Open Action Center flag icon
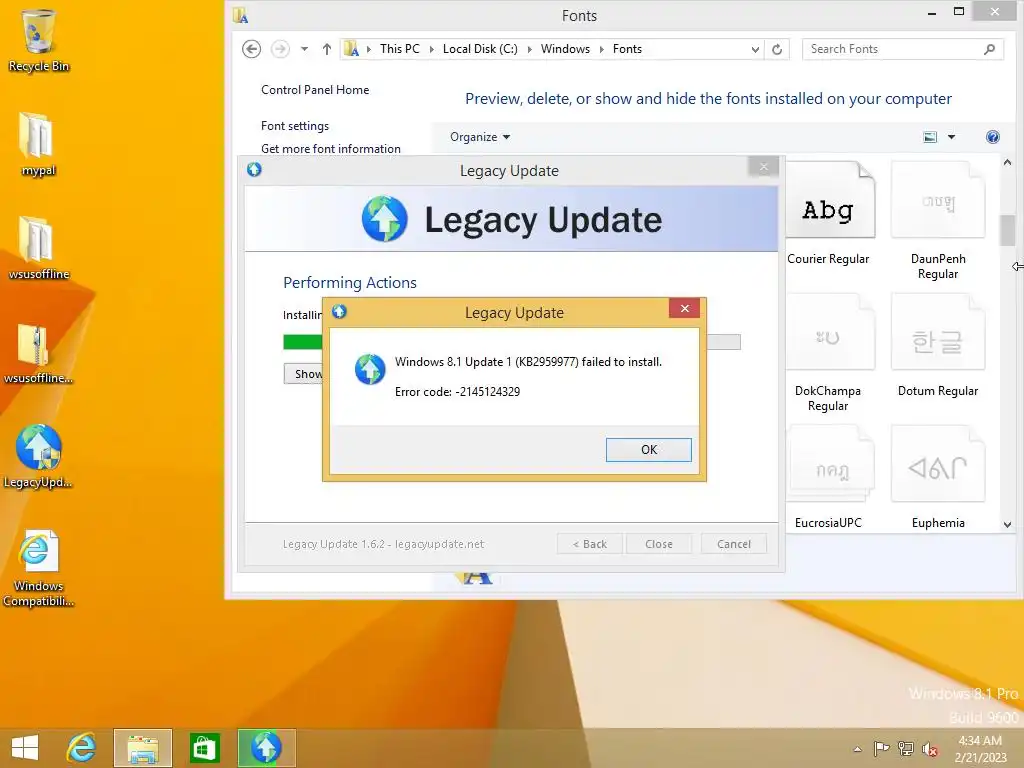This screenshot has height=768, width=1024. tap(881, 748)
